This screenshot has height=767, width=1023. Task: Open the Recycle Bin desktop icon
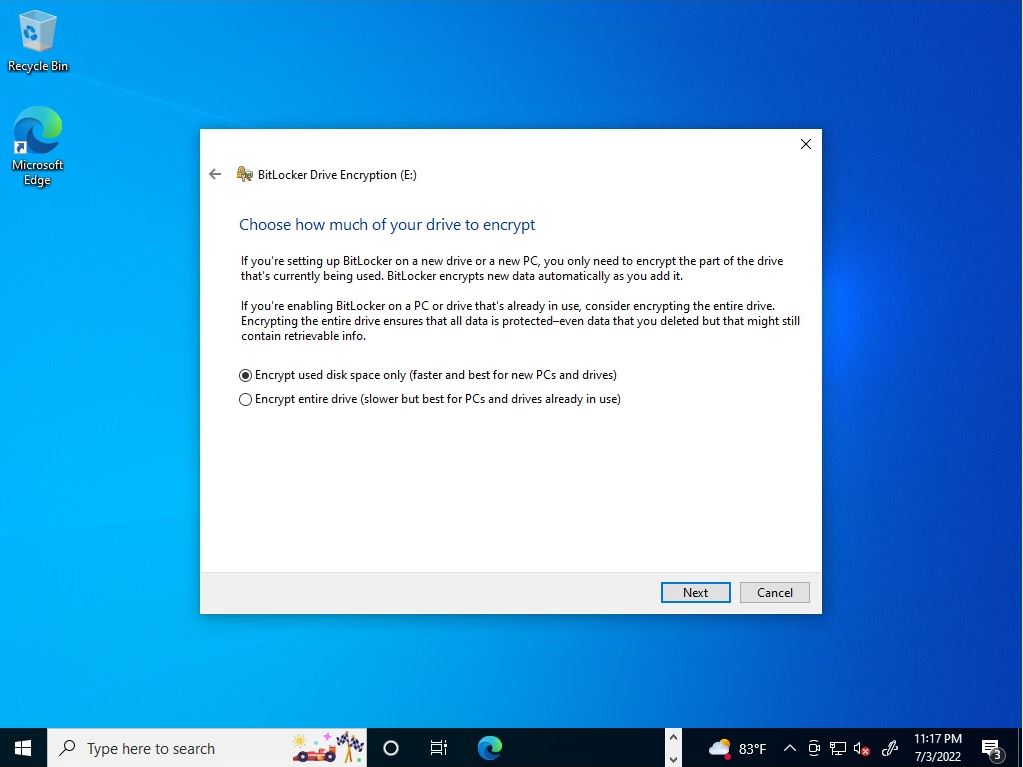tap(37, 40)
